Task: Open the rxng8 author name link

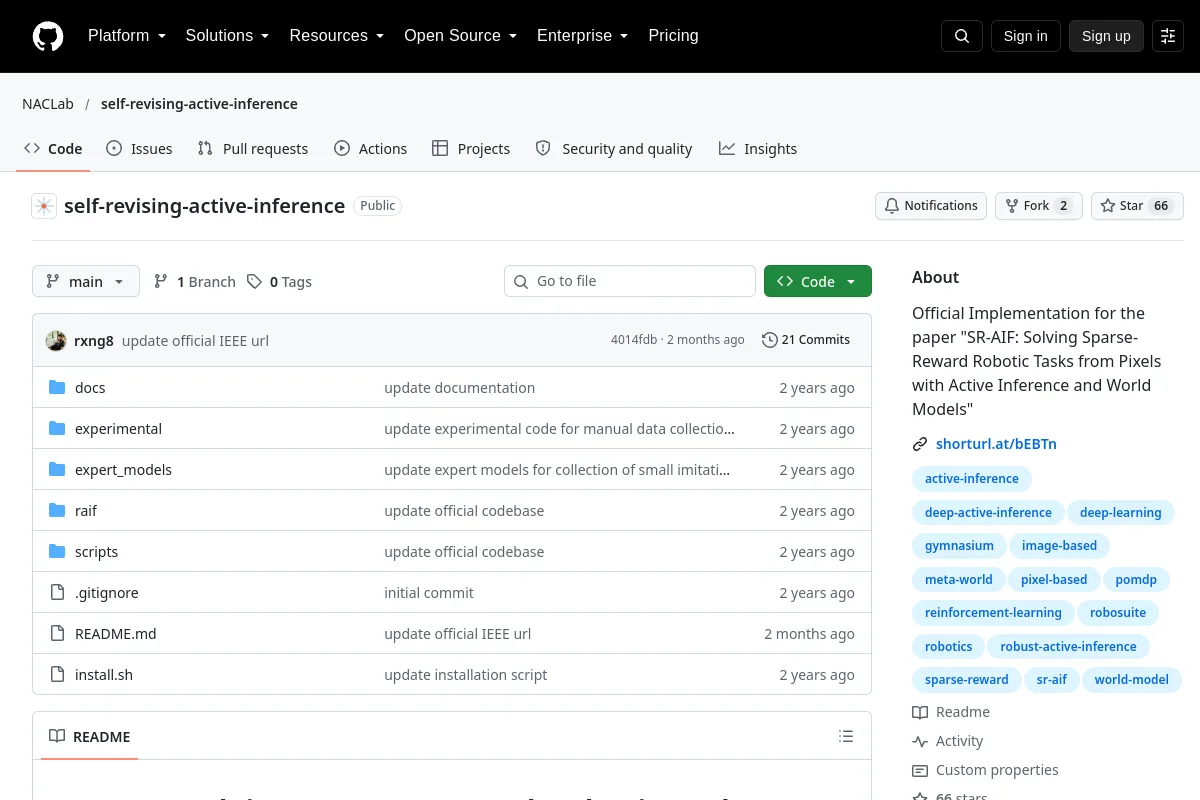Action: tap(94, 341)
